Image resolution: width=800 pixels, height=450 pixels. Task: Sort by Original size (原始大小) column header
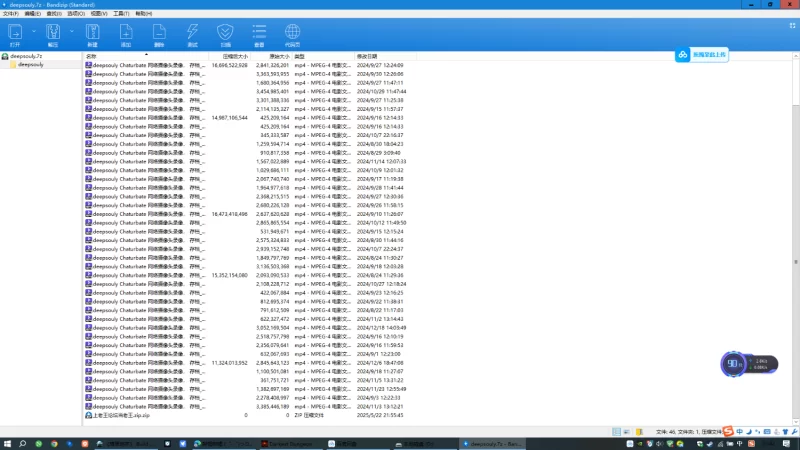coord(271,56)
